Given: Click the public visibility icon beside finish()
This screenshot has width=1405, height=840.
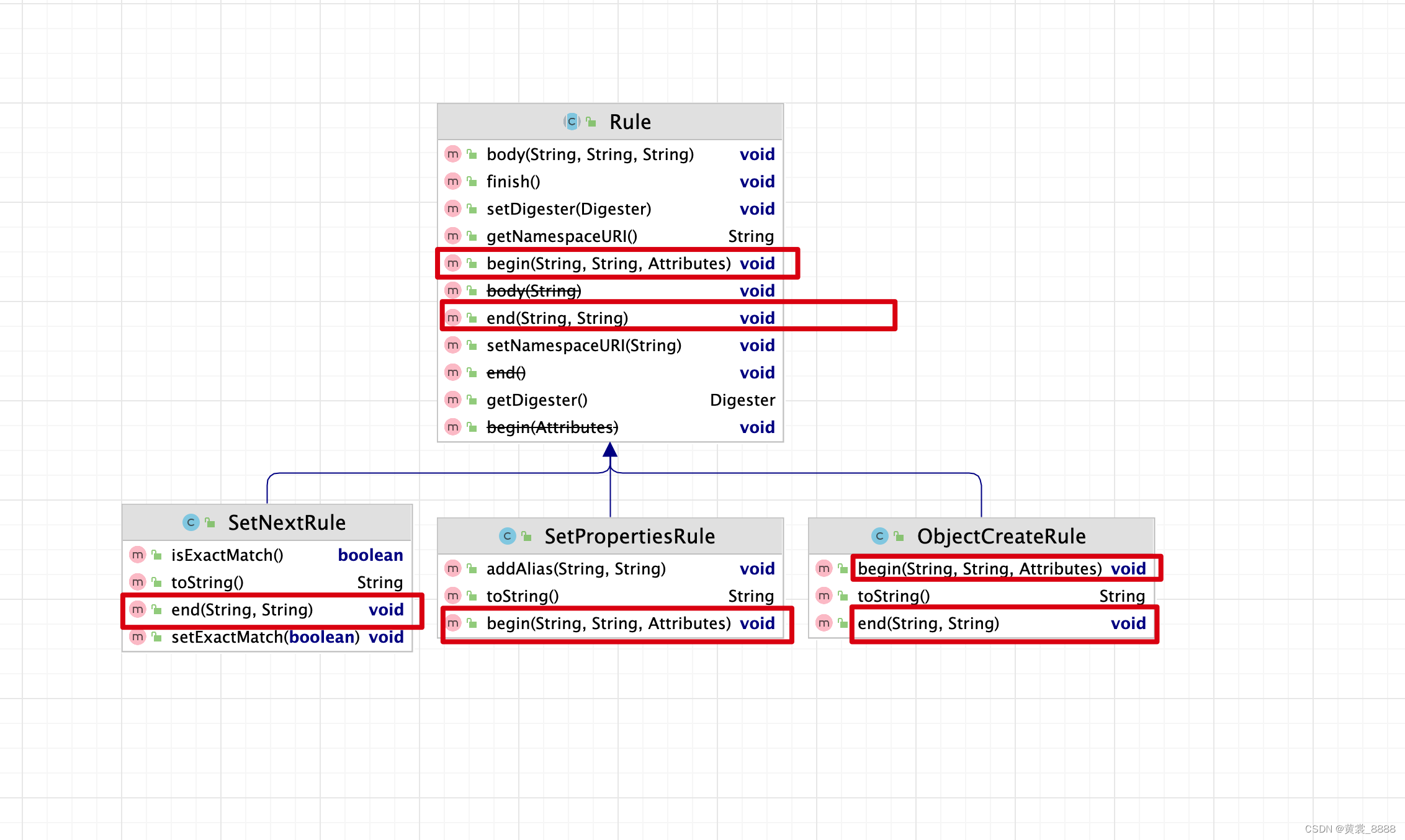Looking at the screenshot, I should tap(472, 181).
